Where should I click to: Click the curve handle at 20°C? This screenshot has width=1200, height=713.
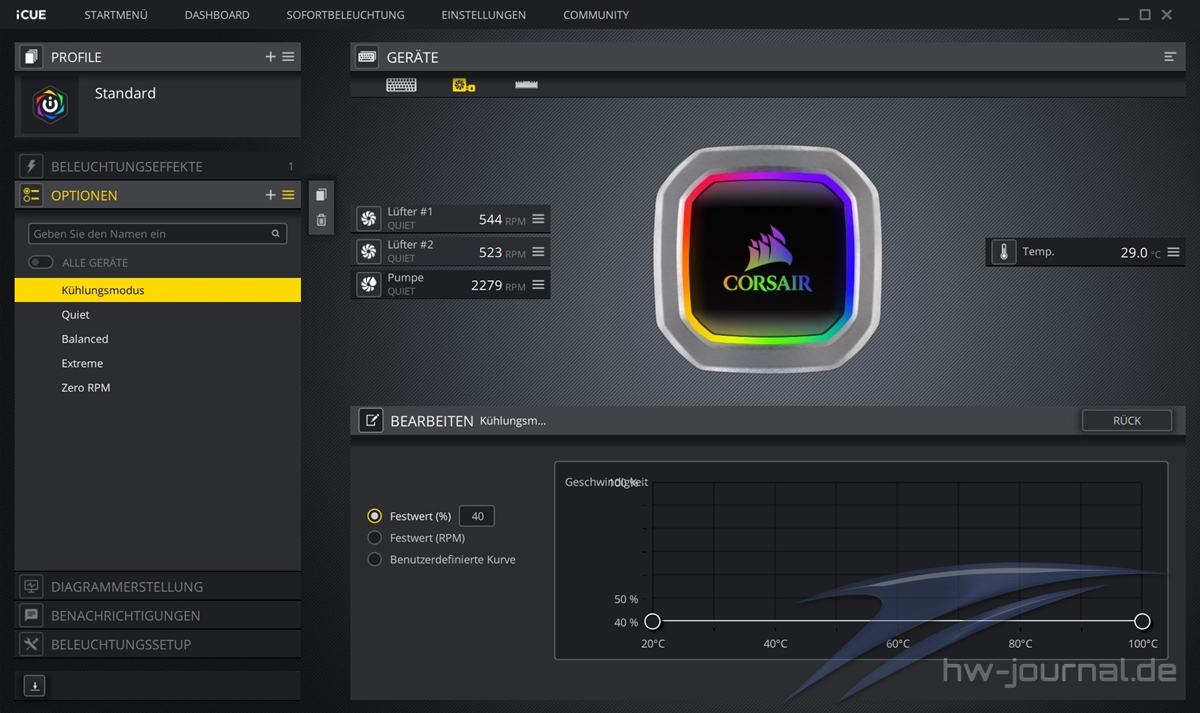(653, 621)
